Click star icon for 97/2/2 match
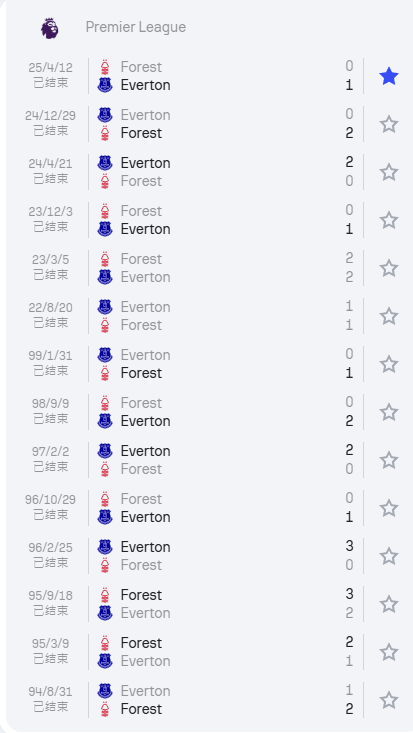Screen dimensions: 413x733 389,460
